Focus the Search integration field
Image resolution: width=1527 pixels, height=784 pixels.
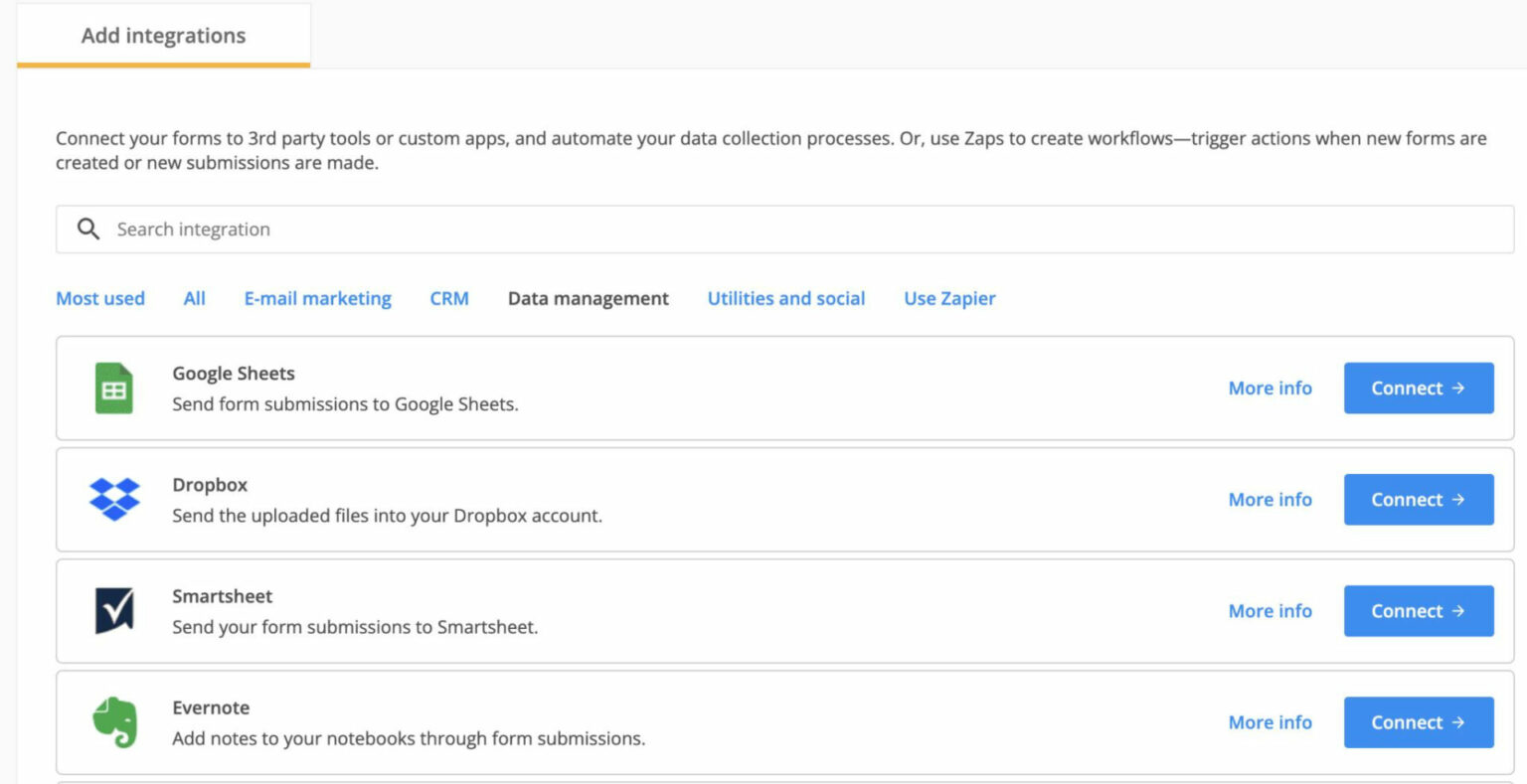click(x=795, y=230)
